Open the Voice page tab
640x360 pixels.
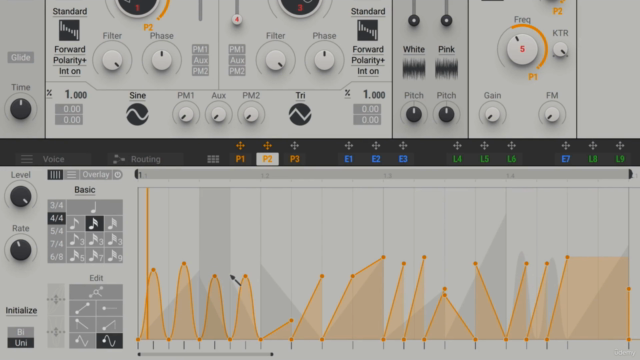(x=53, y=159)
